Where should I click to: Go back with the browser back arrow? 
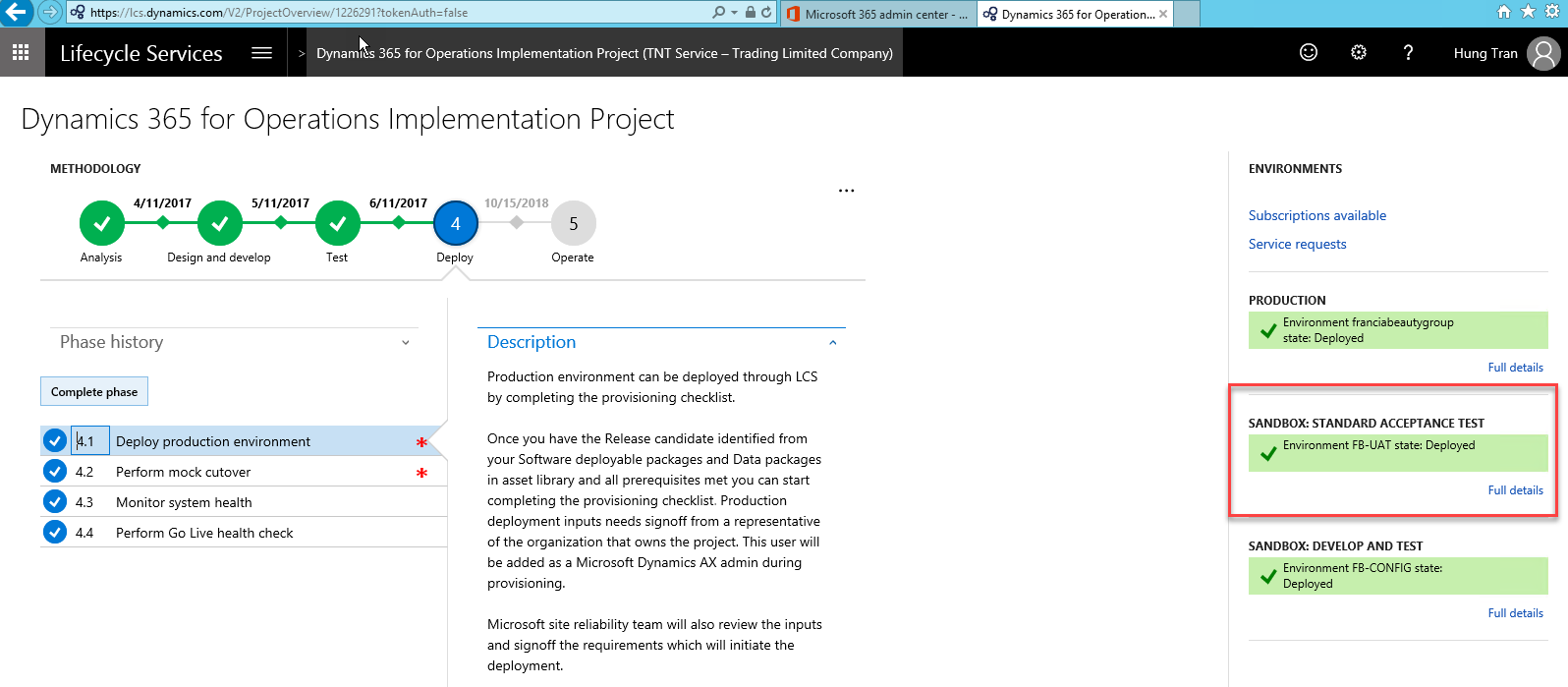[17, 13]
